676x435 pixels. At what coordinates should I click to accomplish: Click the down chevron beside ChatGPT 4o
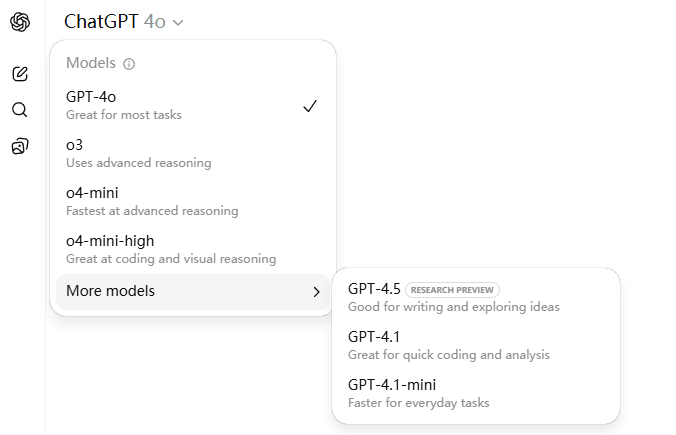[178, 22]
